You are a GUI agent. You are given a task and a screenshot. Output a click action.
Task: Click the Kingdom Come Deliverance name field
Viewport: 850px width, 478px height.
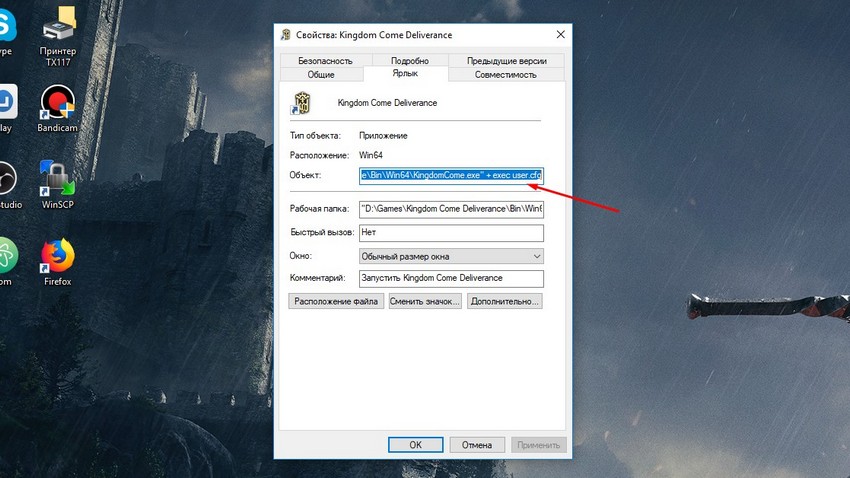point(387,103)
